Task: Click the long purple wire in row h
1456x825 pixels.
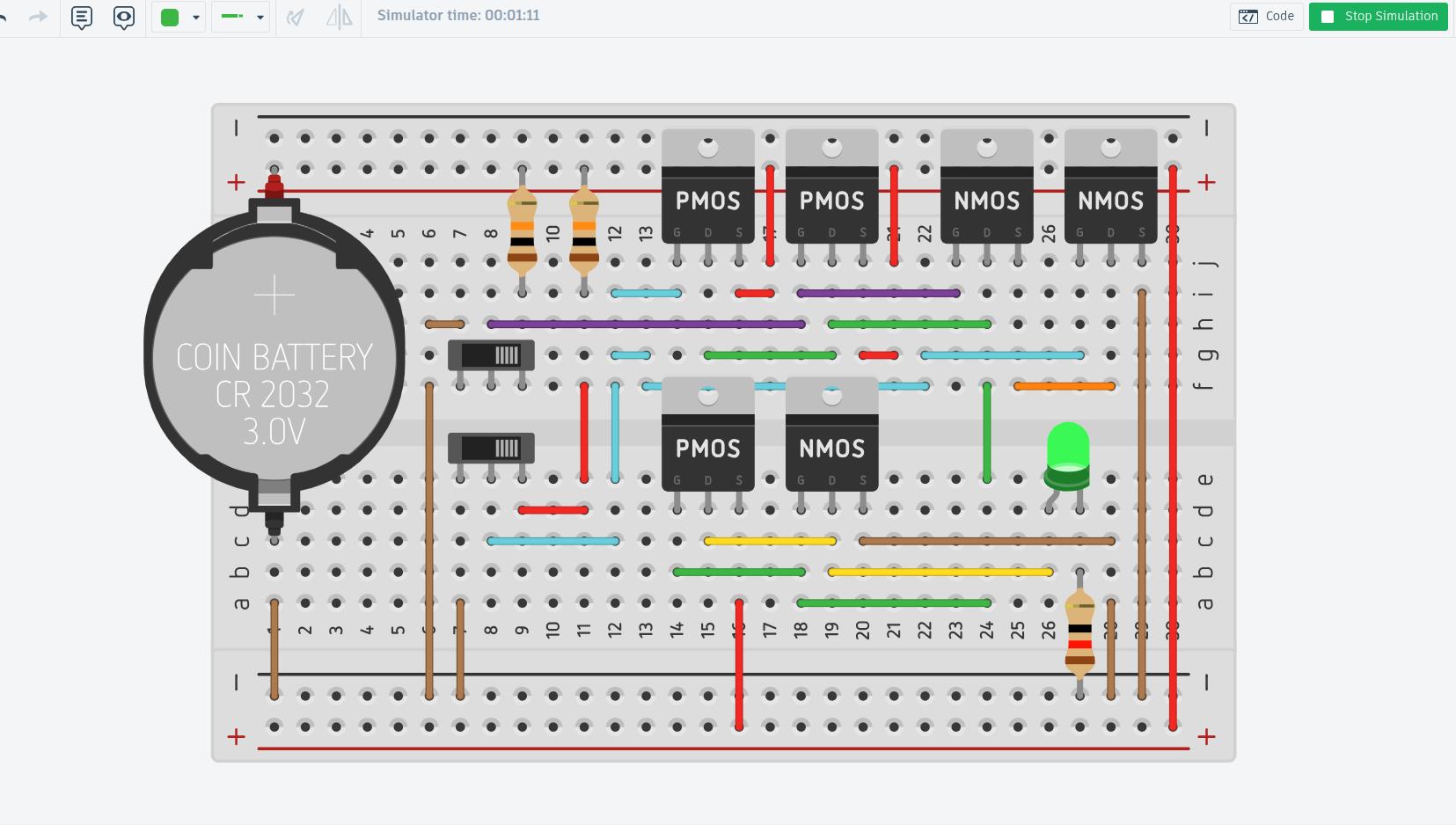Action: [x=645, y=325]
